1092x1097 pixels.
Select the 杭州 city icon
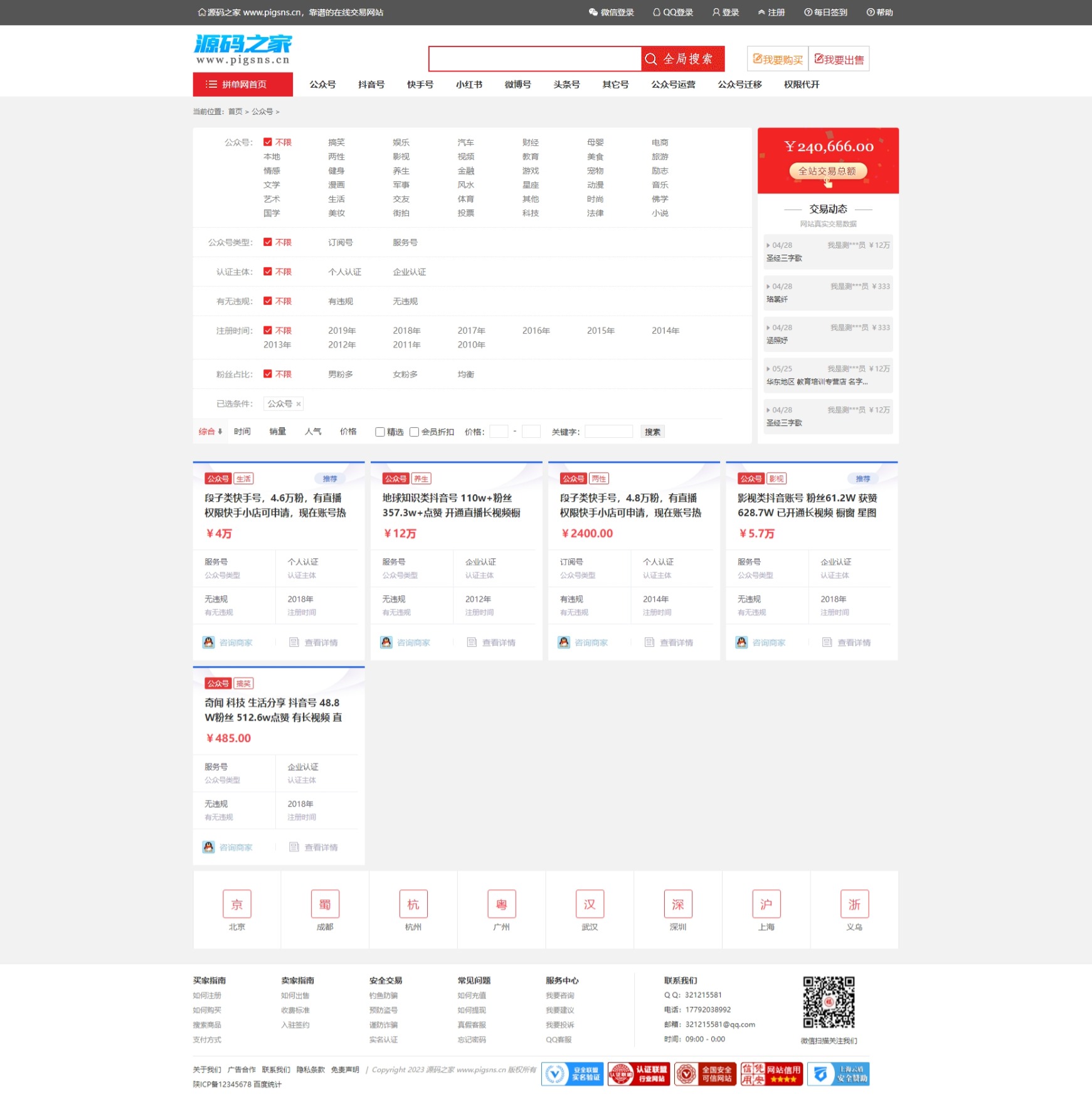click(413, 904)
